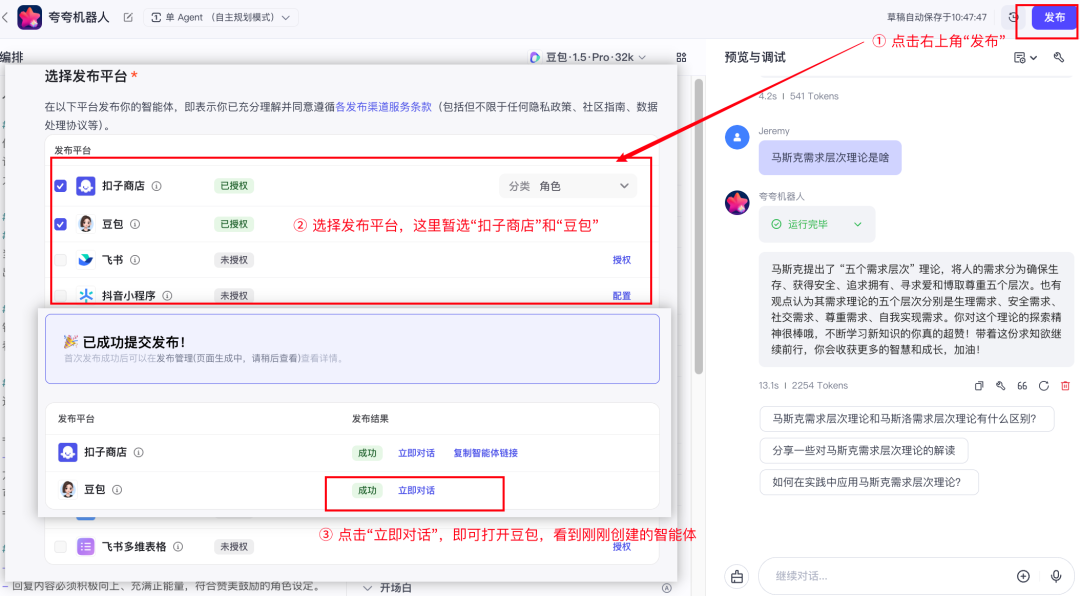Tick the 抖音小程序 platform checkbox
Screen dimensions: 1080x596
tap(61, 296)
